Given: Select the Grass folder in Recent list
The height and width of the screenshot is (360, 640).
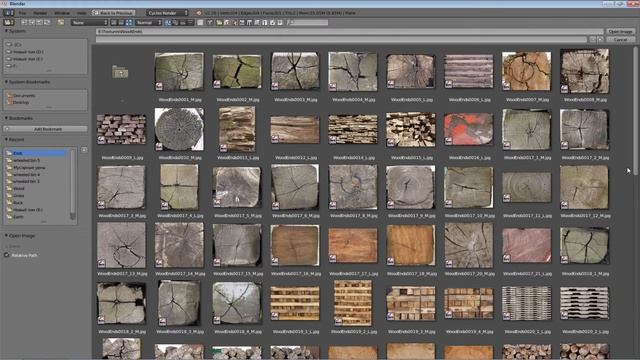Looking at the screenshot, I should pyautogui.click(x=19, y=196).
